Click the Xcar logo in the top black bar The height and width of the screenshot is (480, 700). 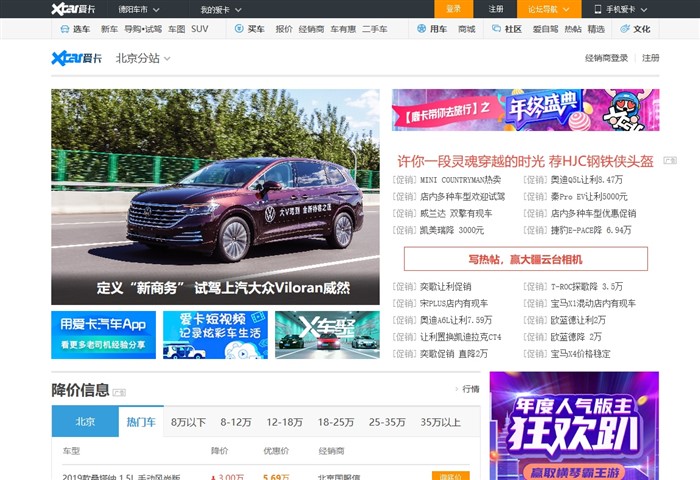point(73,9)
